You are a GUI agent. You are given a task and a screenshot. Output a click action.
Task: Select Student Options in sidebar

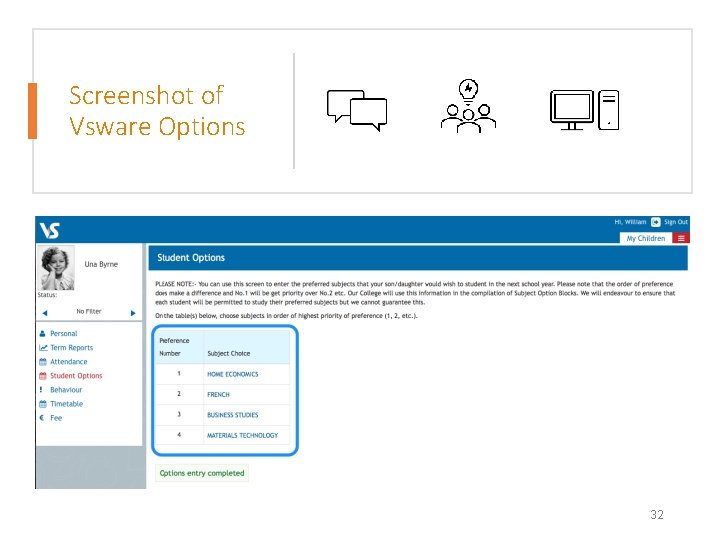click(76, 376)
